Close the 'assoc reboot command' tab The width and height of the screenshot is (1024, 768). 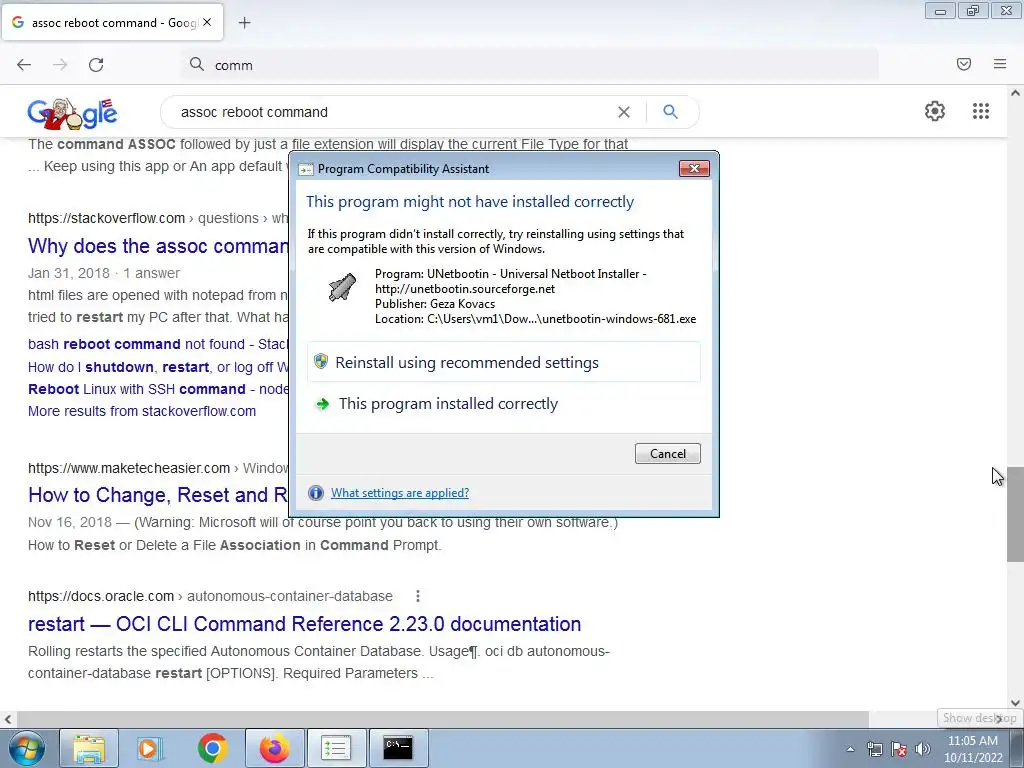click(x=207, y=22)
